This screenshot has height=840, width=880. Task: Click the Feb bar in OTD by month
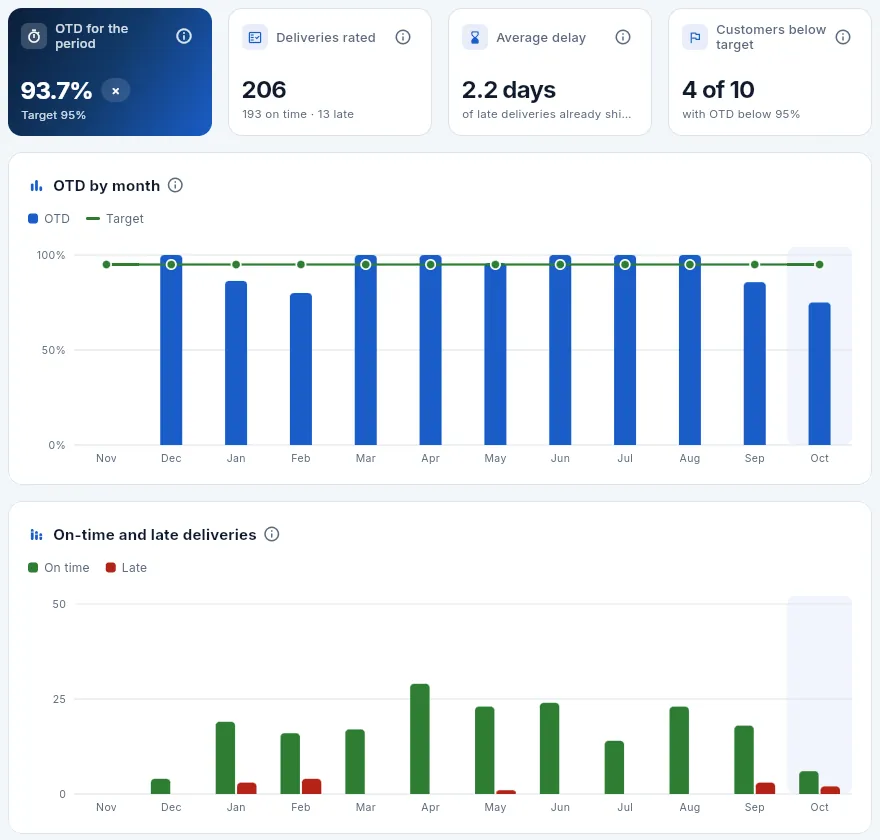tap(301, 369)
